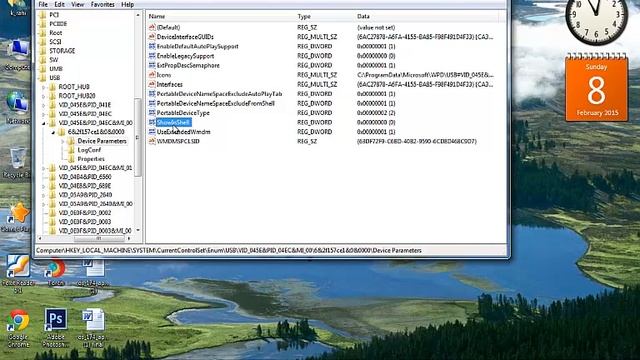
Task: Collapse the VID_045E&PID_04EC&MI_00 key
Action: click(44, 123)
